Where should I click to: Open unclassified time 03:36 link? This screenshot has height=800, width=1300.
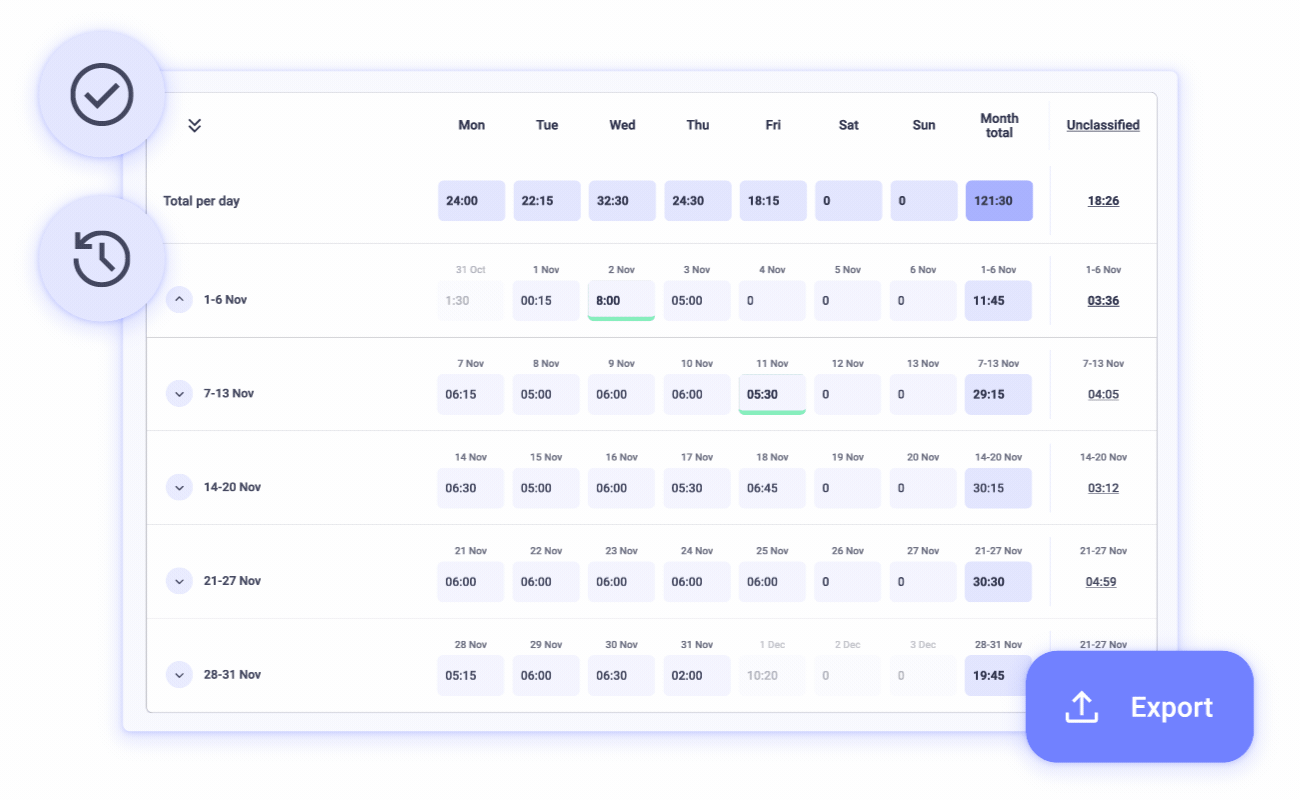coord(1103,301)
